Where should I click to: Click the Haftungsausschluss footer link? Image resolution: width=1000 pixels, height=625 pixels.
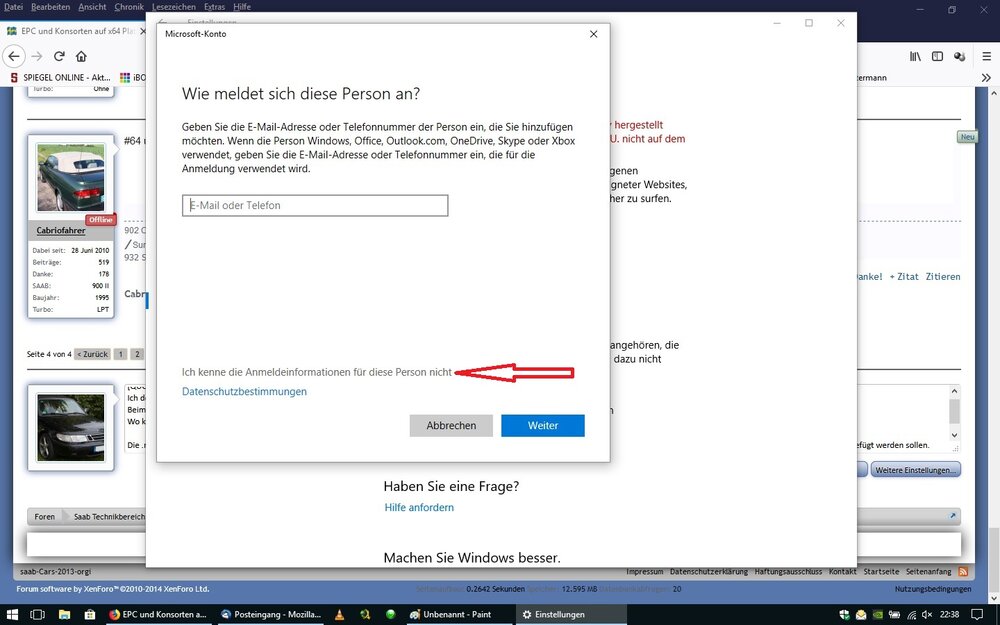click(x=788, y=572)
